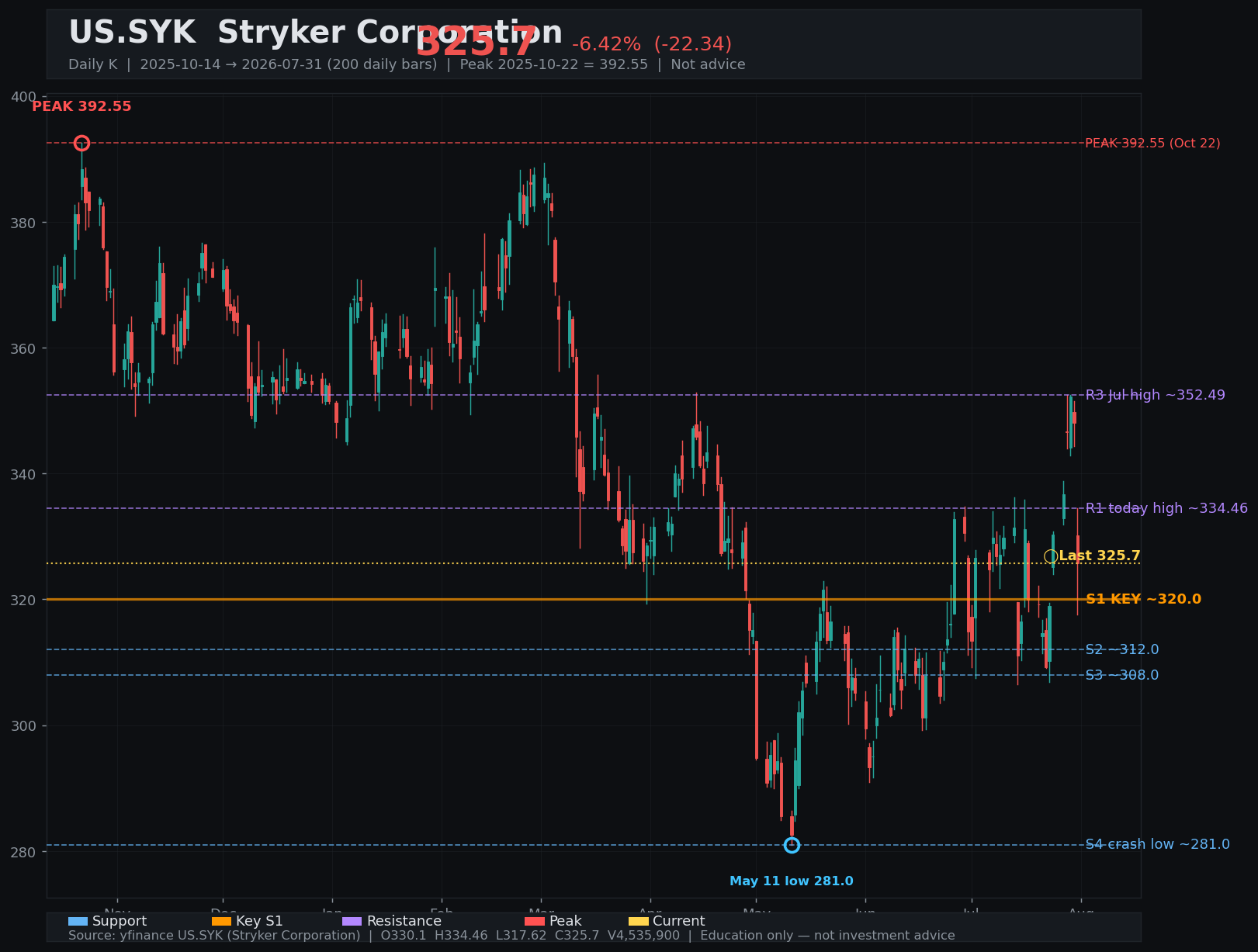The image size is (1258, 952).
Task: Click the 400 tick on the price axis
Action: click(x=24, y=97)
